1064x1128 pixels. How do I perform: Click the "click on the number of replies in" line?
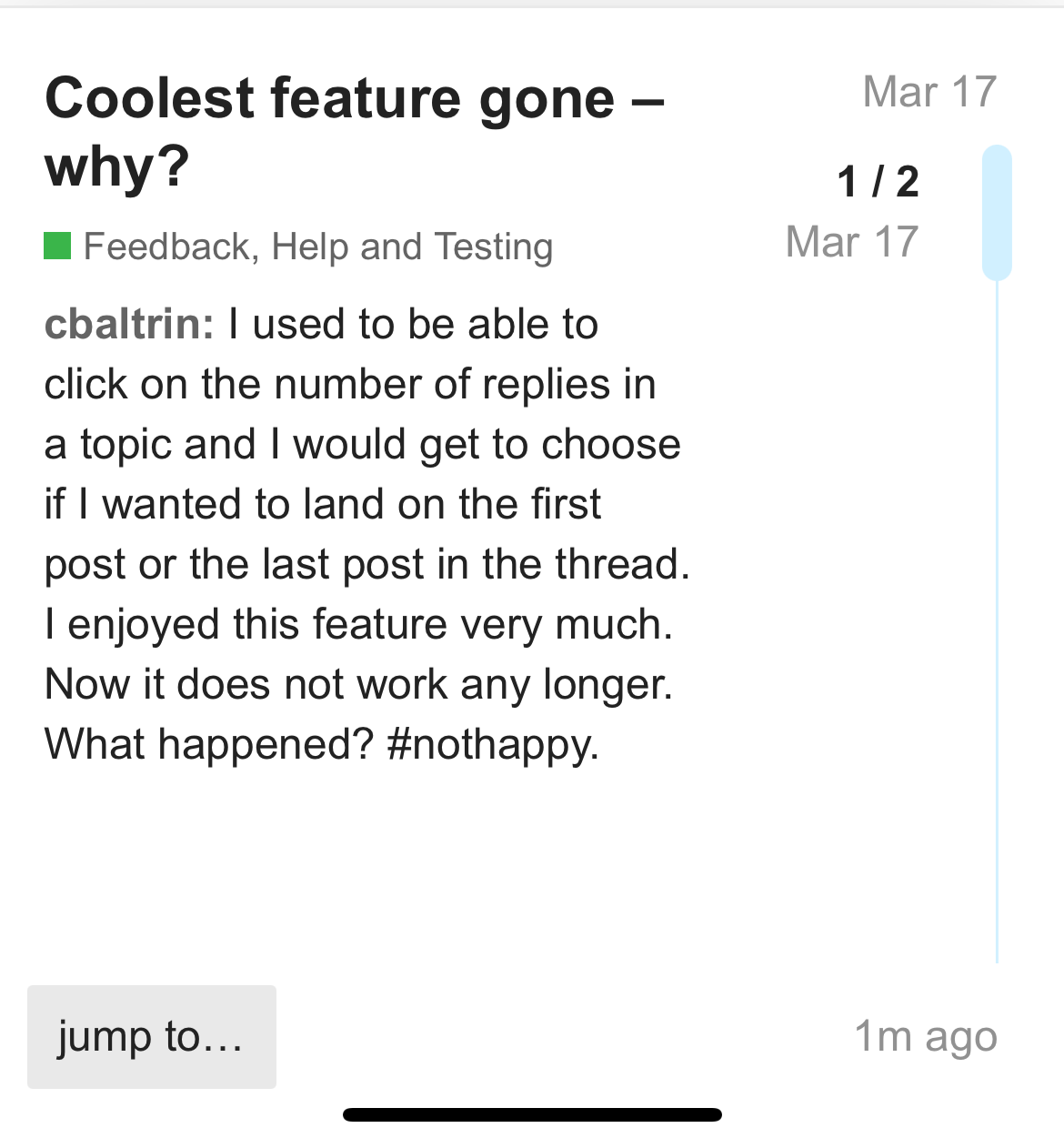(x=350, y=384)
